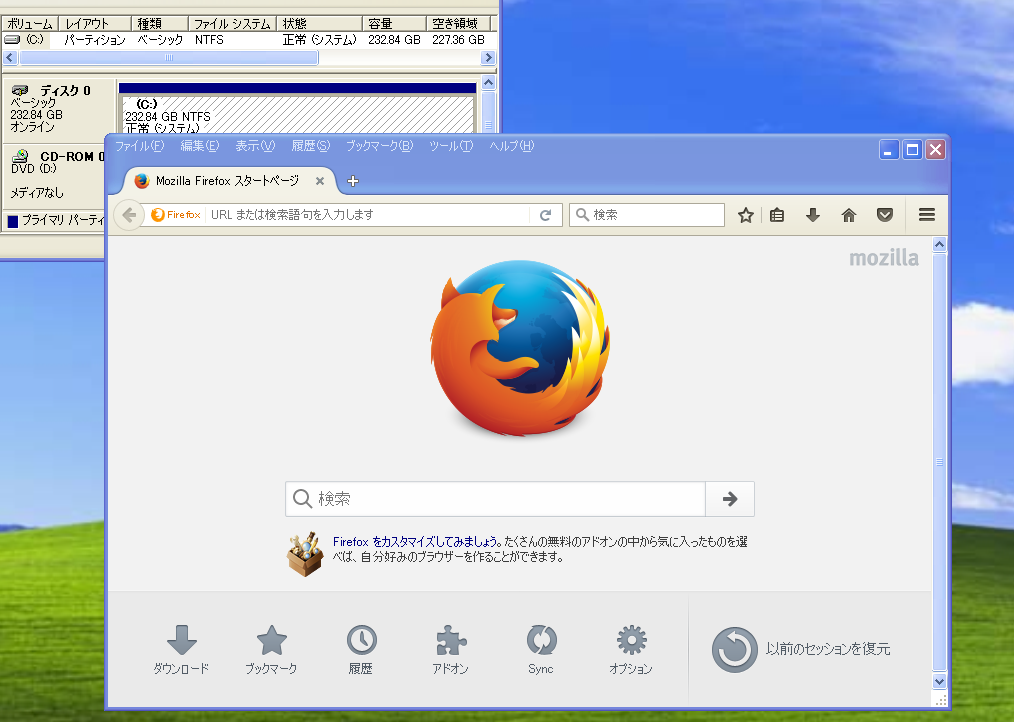1014x722 pixels.
Task: Open the 表示(V) menu
Action: (255, 146)
